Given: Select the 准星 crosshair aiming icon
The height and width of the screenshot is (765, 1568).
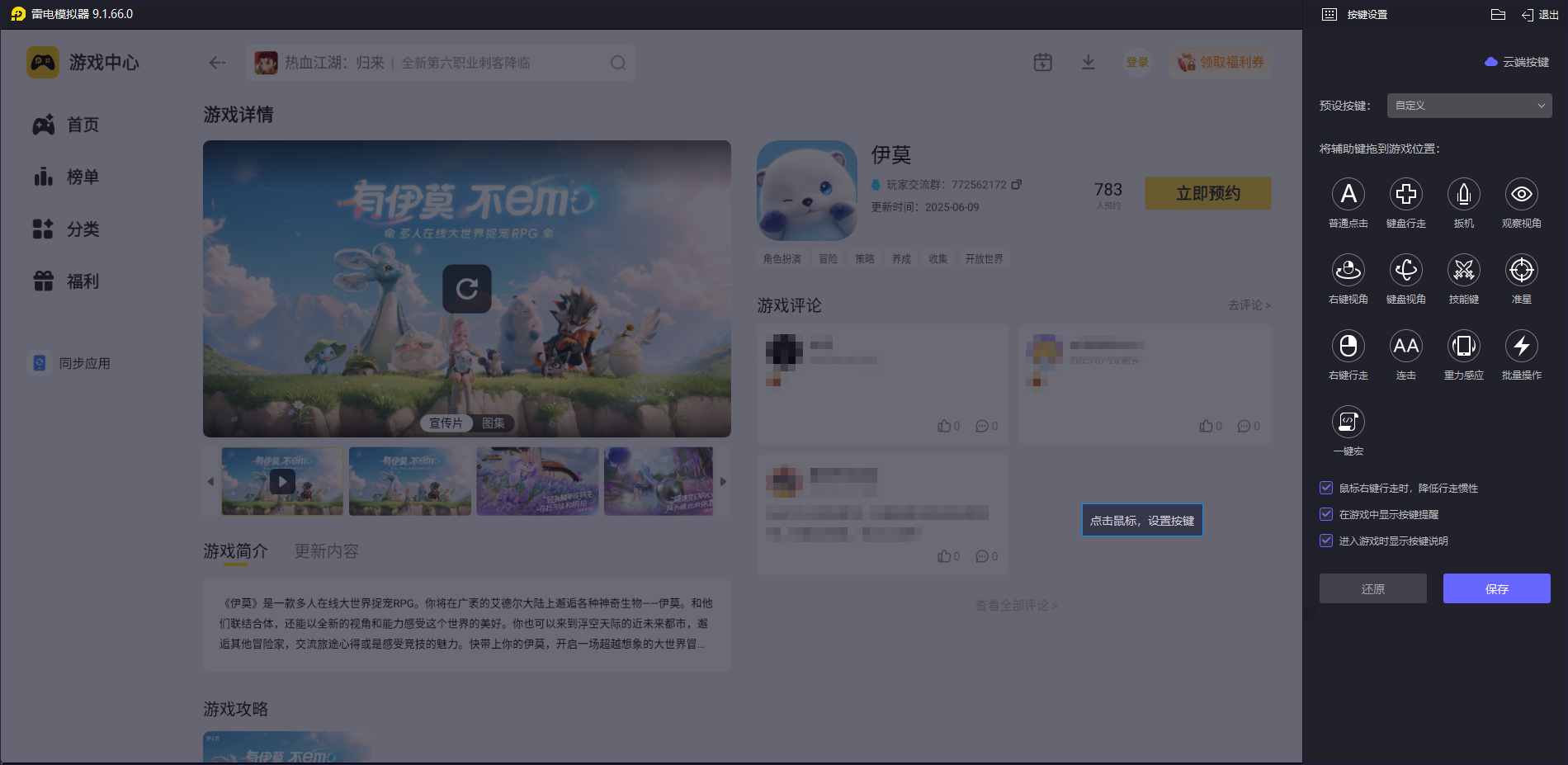Looking at the screenshot, I should coord(1521,270).
